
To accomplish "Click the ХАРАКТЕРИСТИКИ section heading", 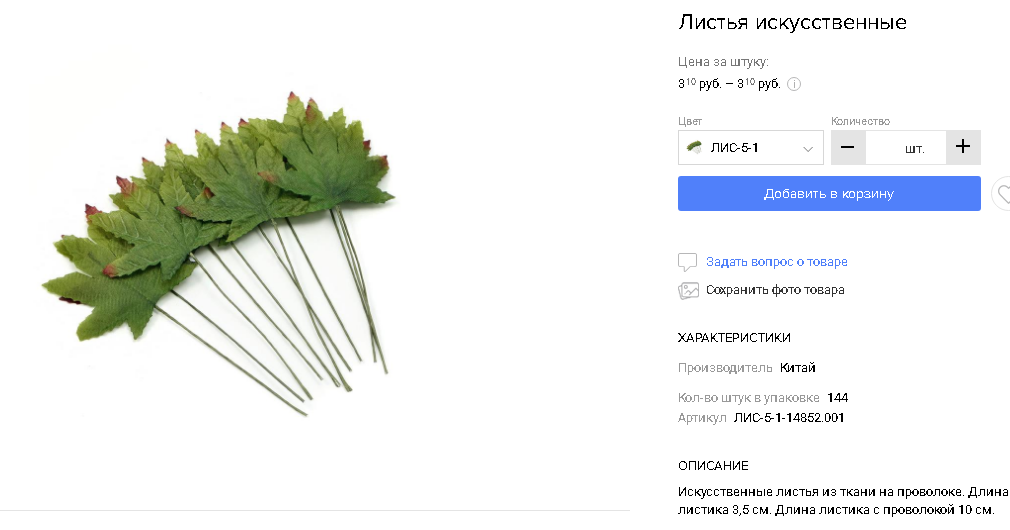I will pyautogui.click(x=734, y=337).
